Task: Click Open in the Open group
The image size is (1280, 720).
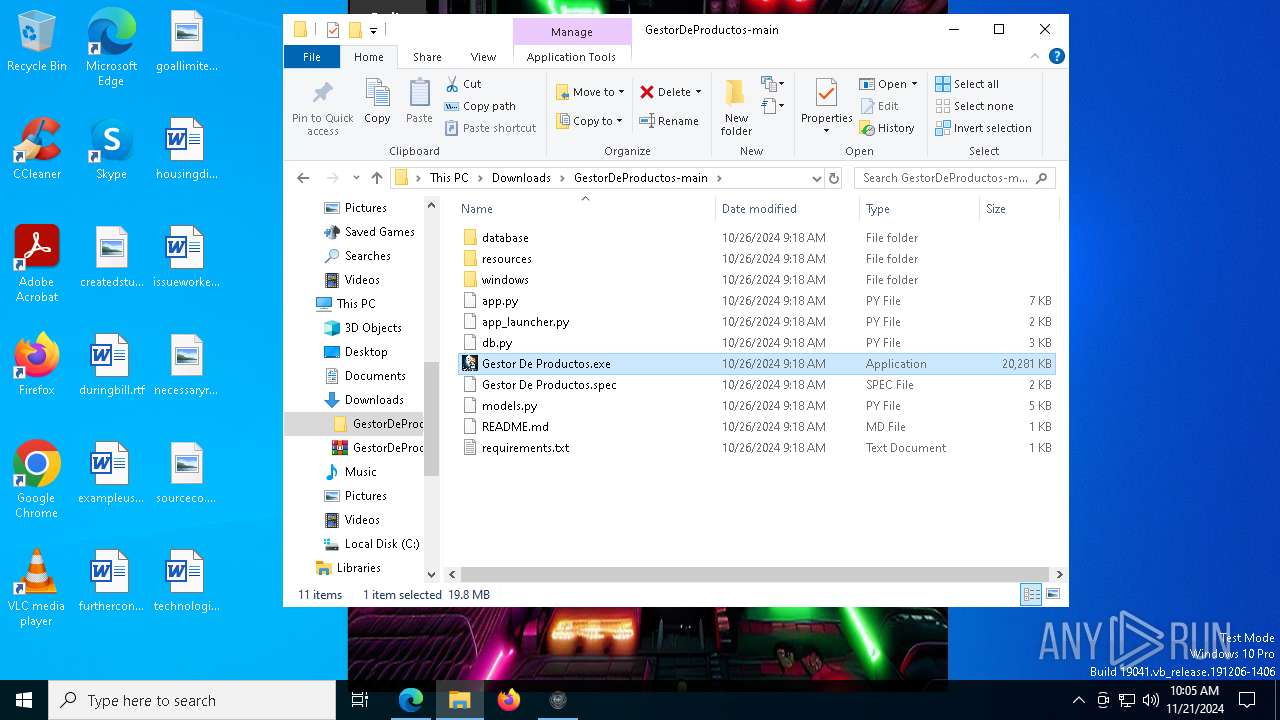Action: (882, 84)
